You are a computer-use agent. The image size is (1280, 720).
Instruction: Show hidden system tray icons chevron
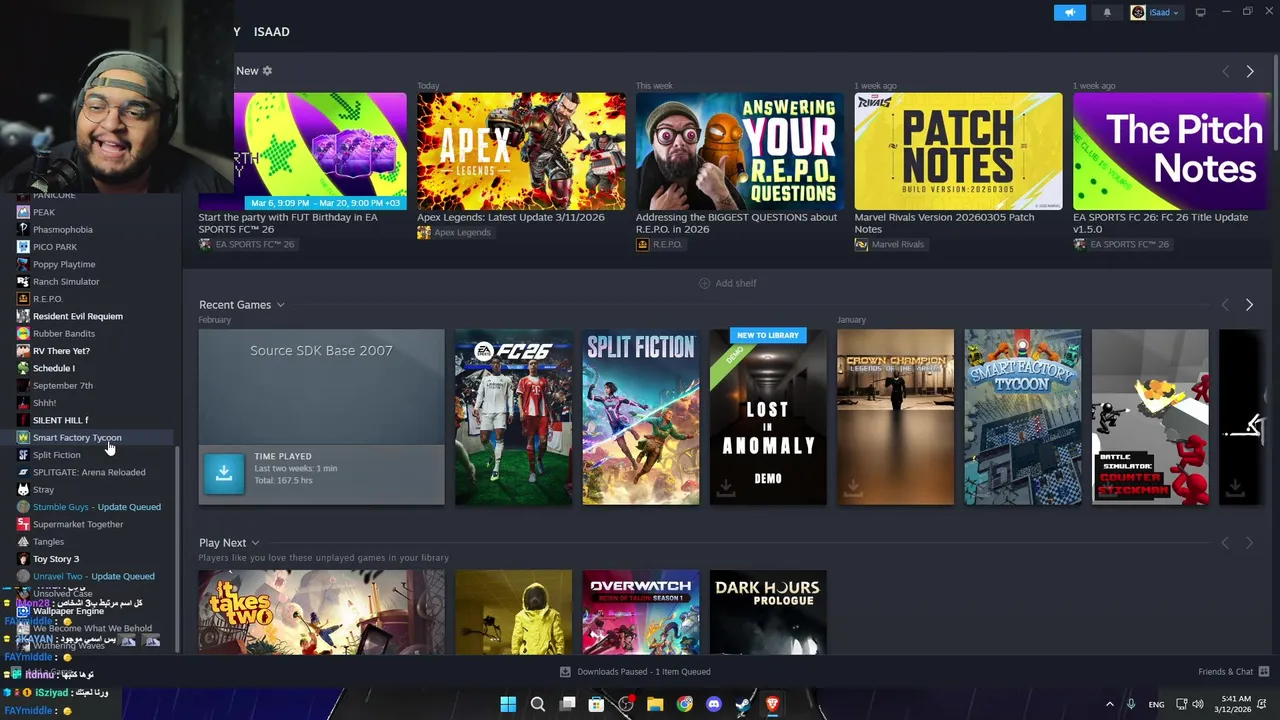1109,704
